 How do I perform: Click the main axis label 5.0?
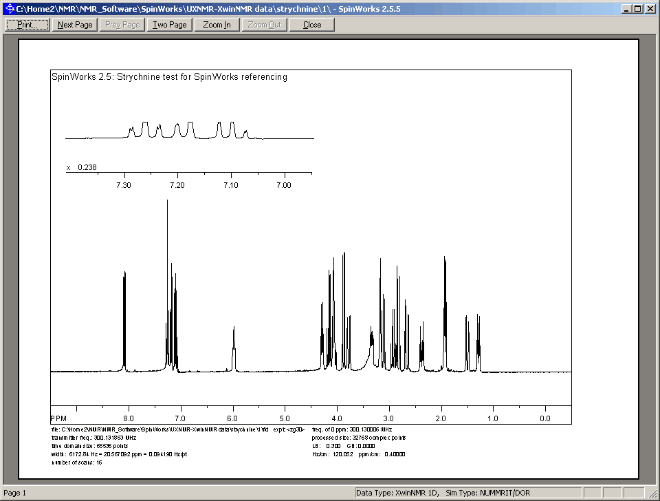(x=285, y=418)
